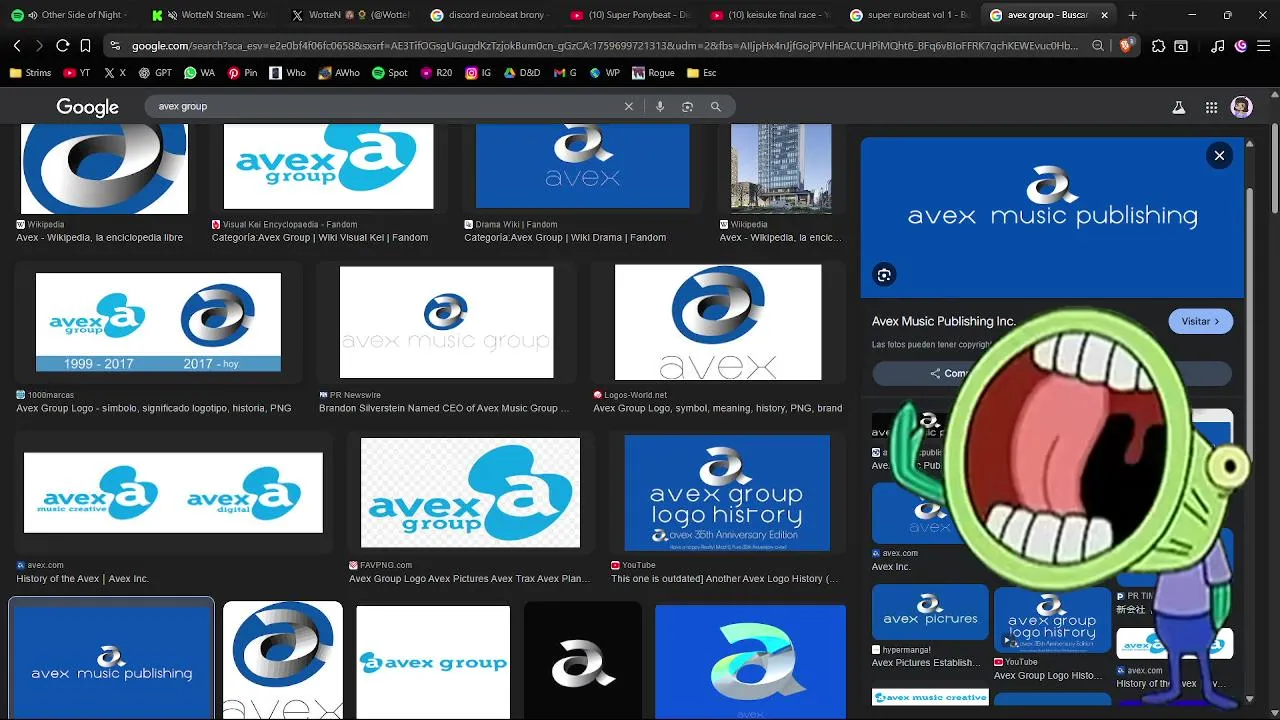Open the 'Brandon Silverstein Named CEO' result
1280x720 pixels.
pyautogui.click(x=444, y=408)
